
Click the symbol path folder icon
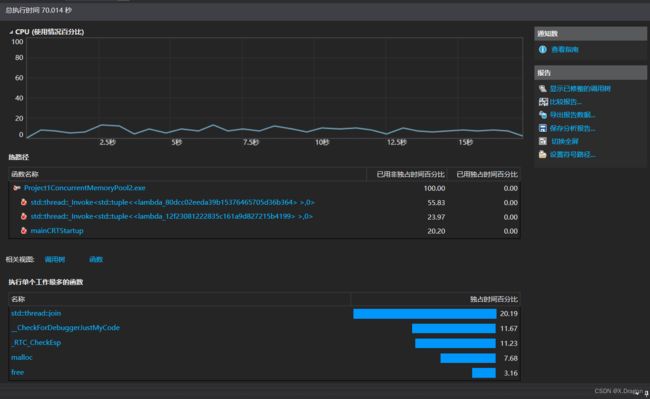tap(543, 155)
